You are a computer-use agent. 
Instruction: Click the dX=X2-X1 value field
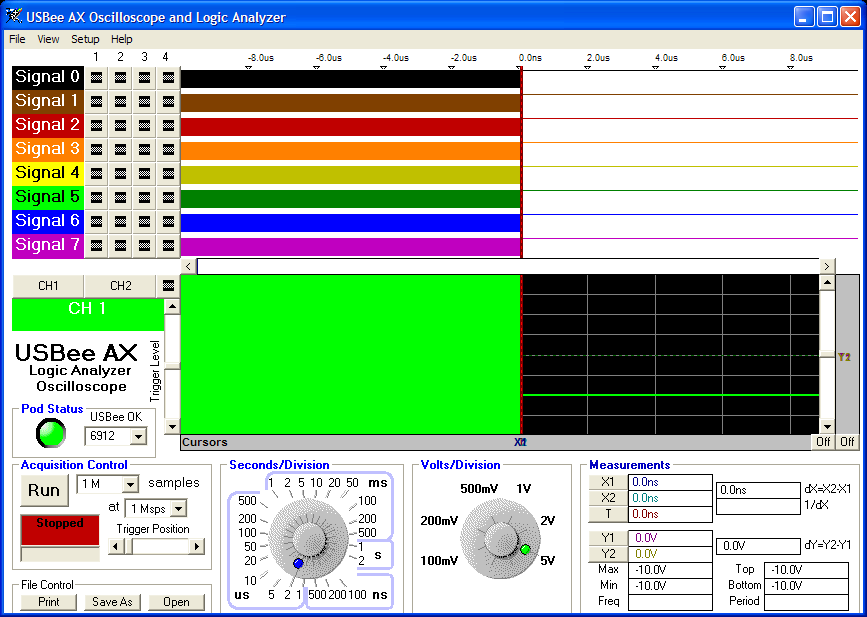758,490
